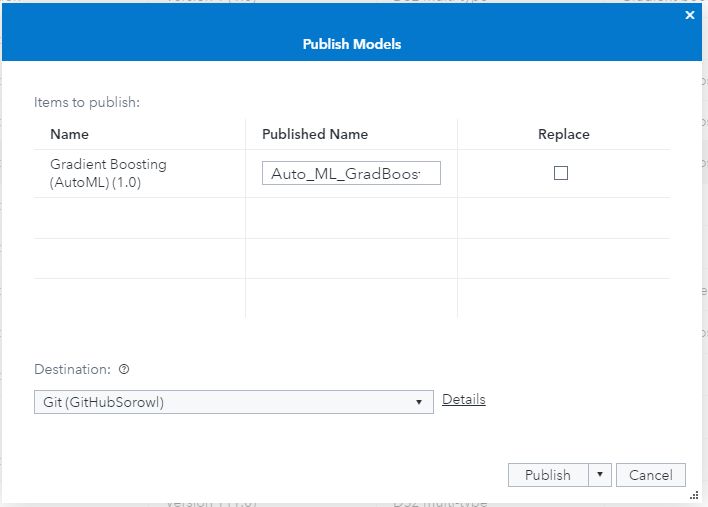708x507 pixels.
Task: Click the Destination help question mark icon
Action: coord(124,369)
